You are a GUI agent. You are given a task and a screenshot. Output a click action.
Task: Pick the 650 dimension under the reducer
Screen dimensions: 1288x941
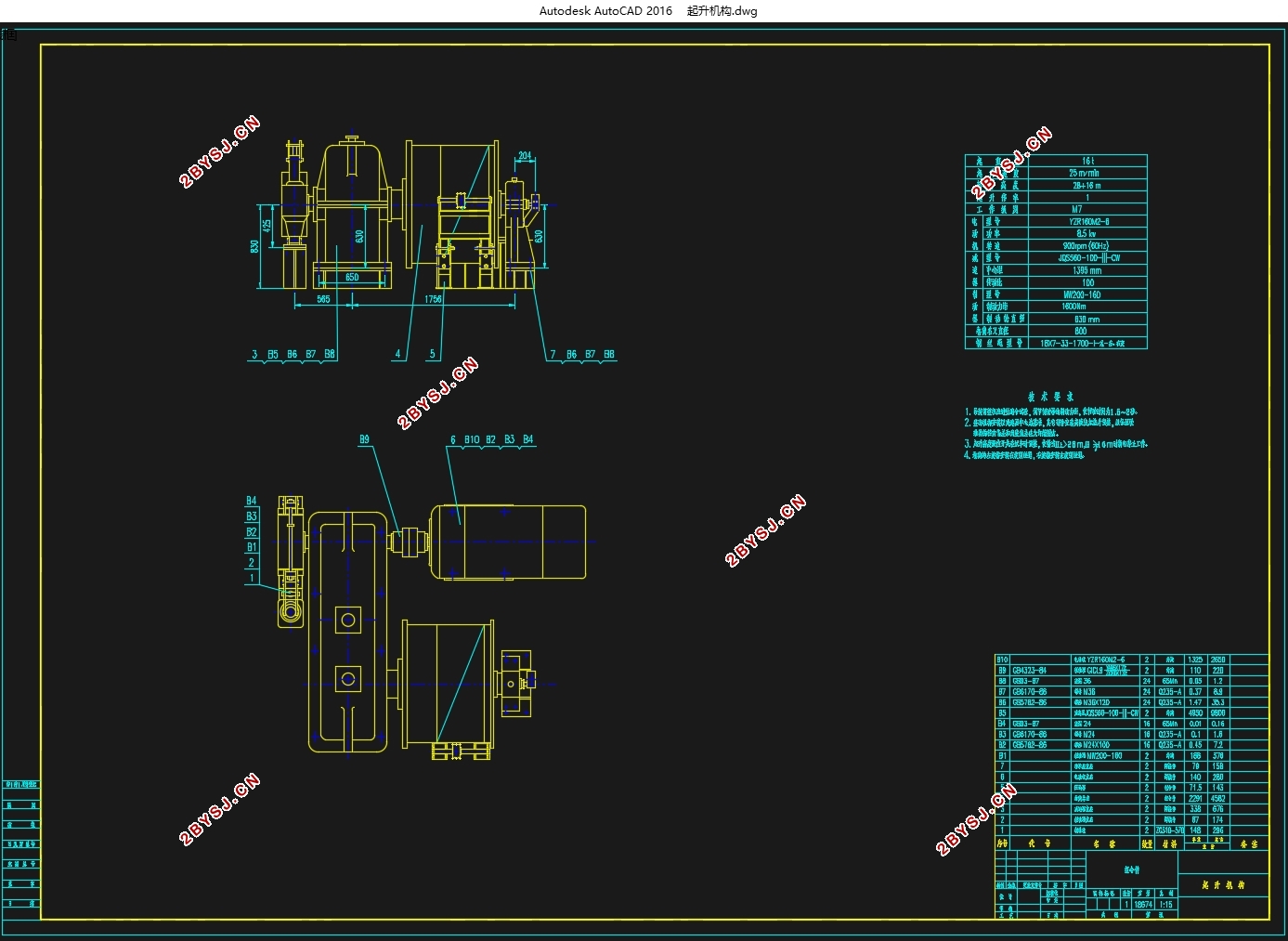click(x=352, y=277)
